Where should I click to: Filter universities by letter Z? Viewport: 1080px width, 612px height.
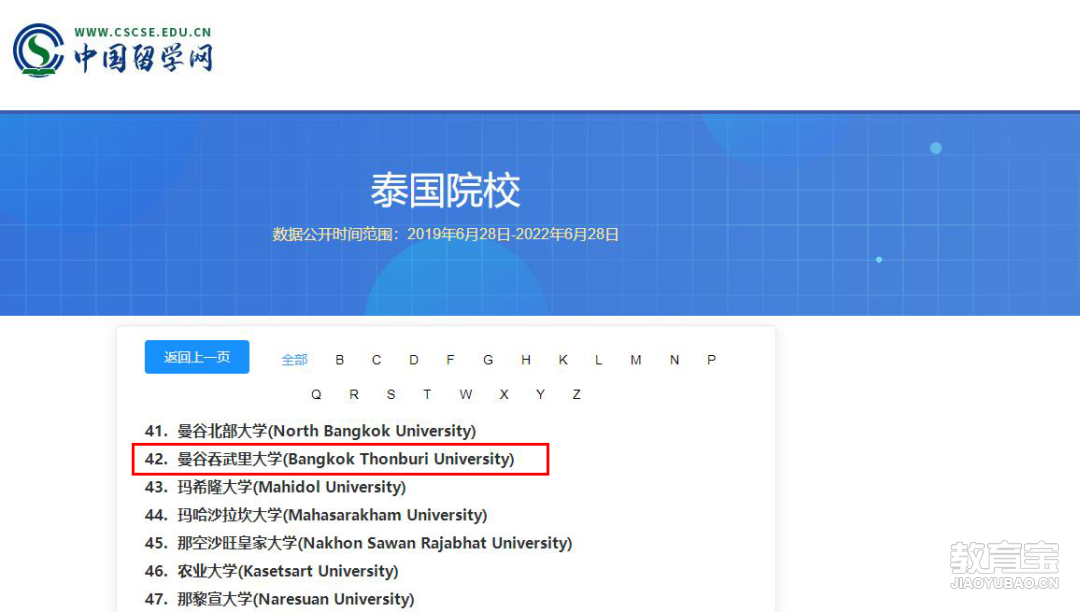pos(577,394)
